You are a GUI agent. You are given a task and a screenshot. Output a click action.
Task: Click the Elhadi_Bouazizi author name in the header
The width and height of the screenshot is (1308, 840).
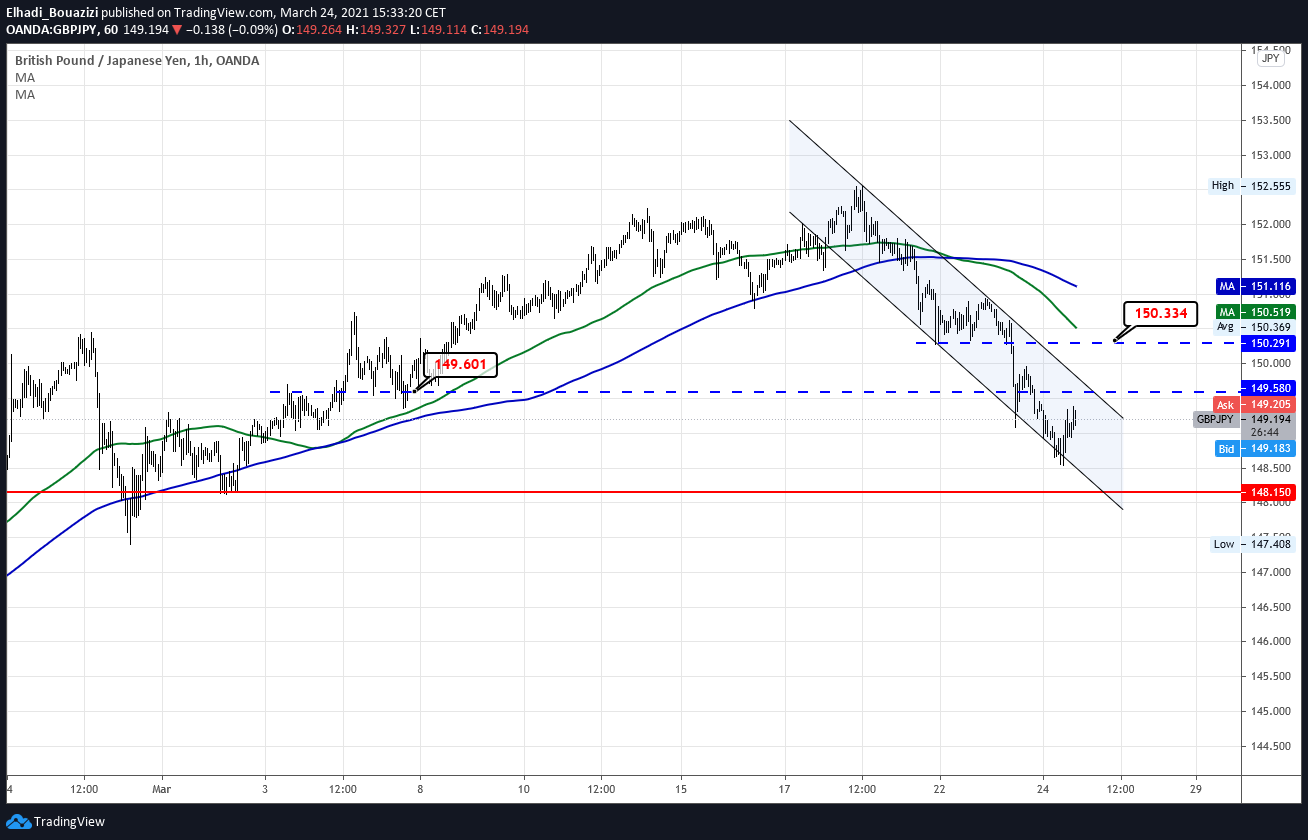52,12
